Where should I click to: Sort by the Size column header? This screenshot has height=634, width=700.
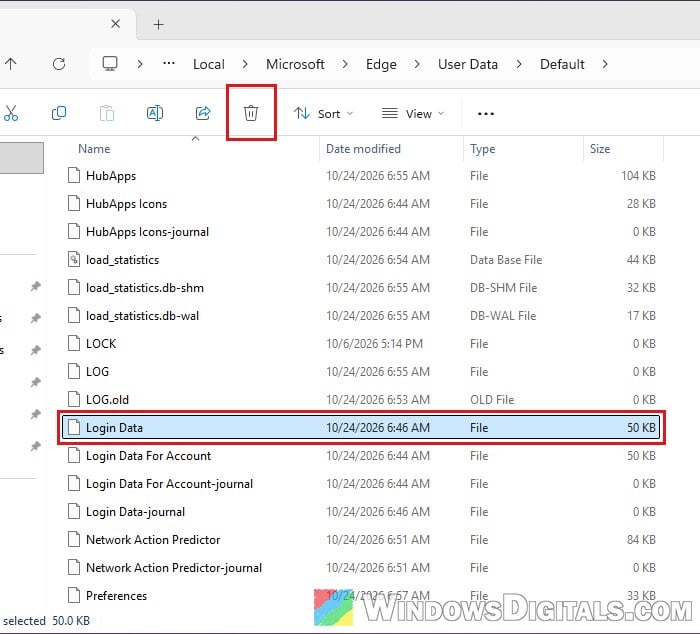click(x=600, y=149)
